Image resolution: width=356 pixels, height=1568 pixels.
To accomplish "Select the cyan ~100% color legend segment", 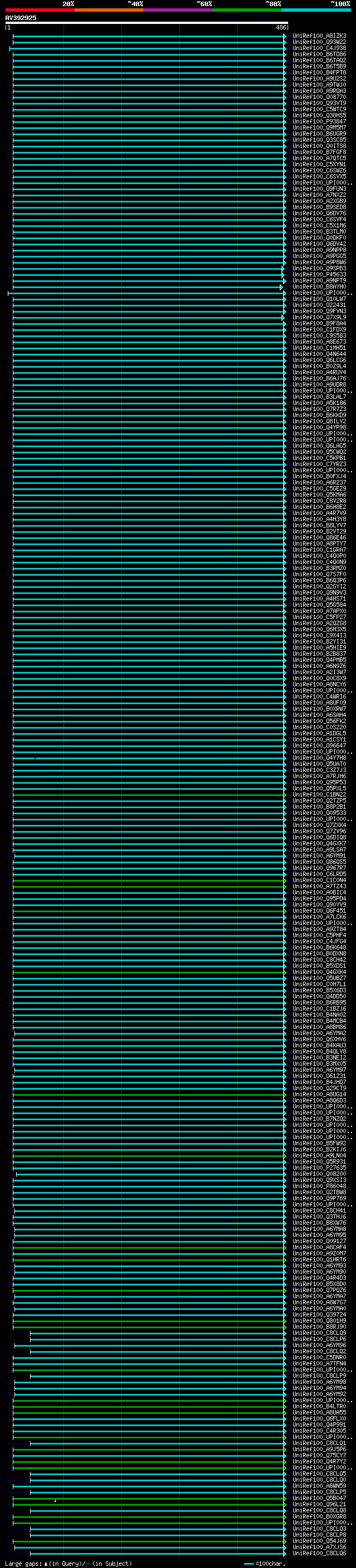I will pos(317,10).
